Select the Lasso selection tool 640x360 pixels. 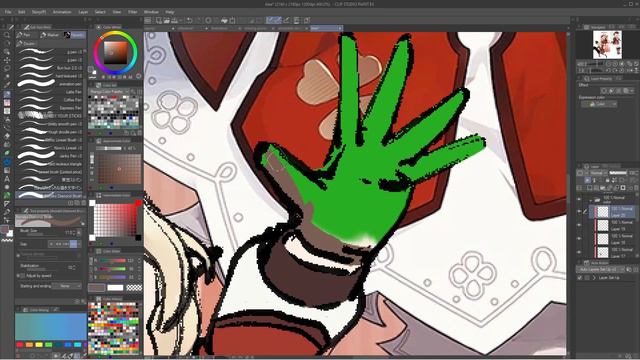[x=7, y=68]
